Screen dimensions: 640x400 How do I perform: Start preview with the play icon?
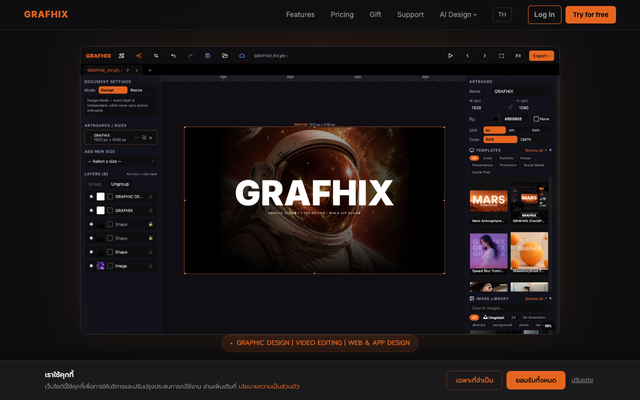[x=450, y=56]
